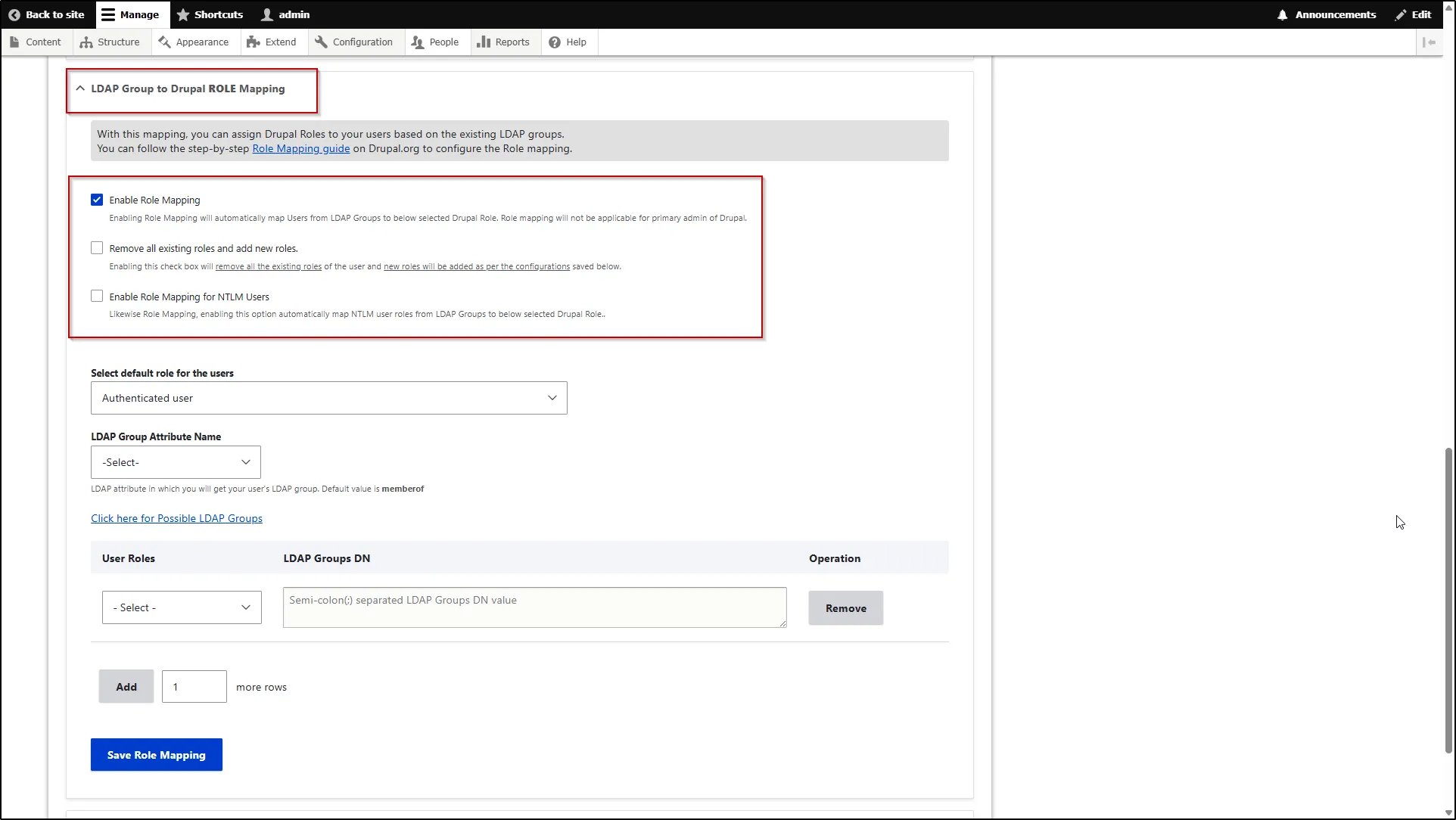
Task: Click the LDAP Groups DN input field
Action: pyautogui.click(x=534, y=607)
